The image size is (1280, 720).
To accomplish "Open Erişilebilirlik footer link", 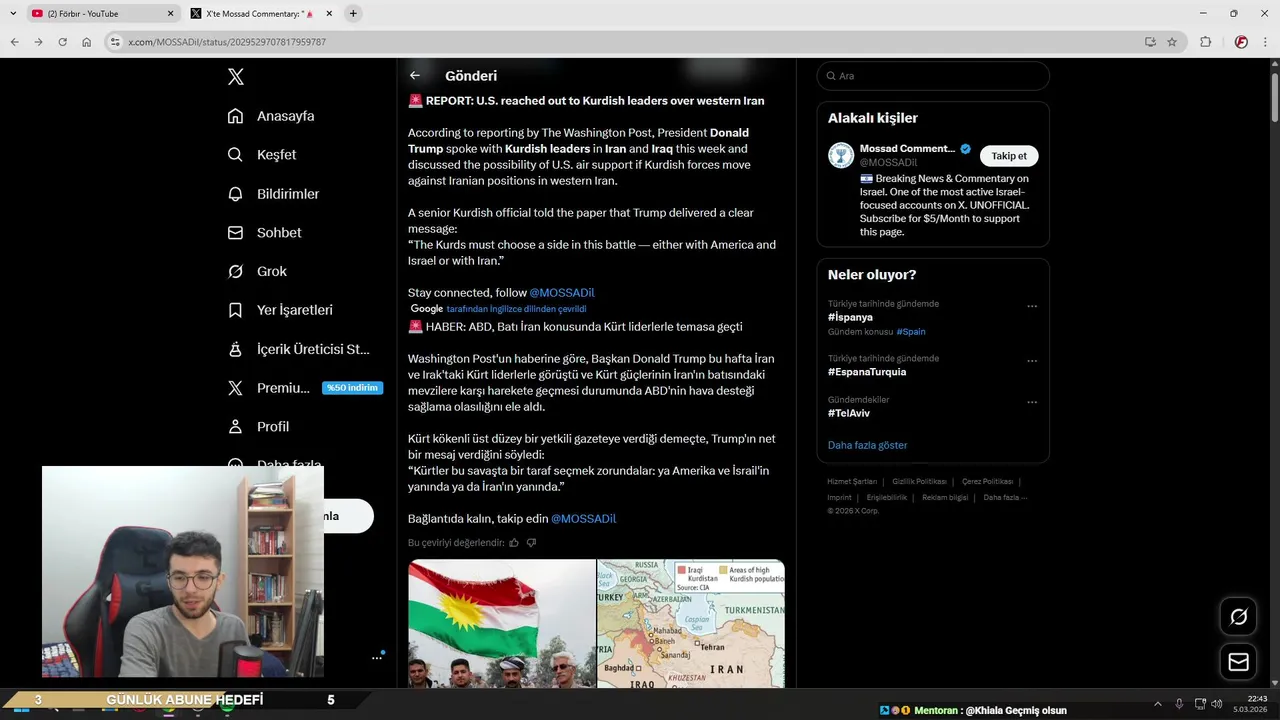I will coord(887,497).
